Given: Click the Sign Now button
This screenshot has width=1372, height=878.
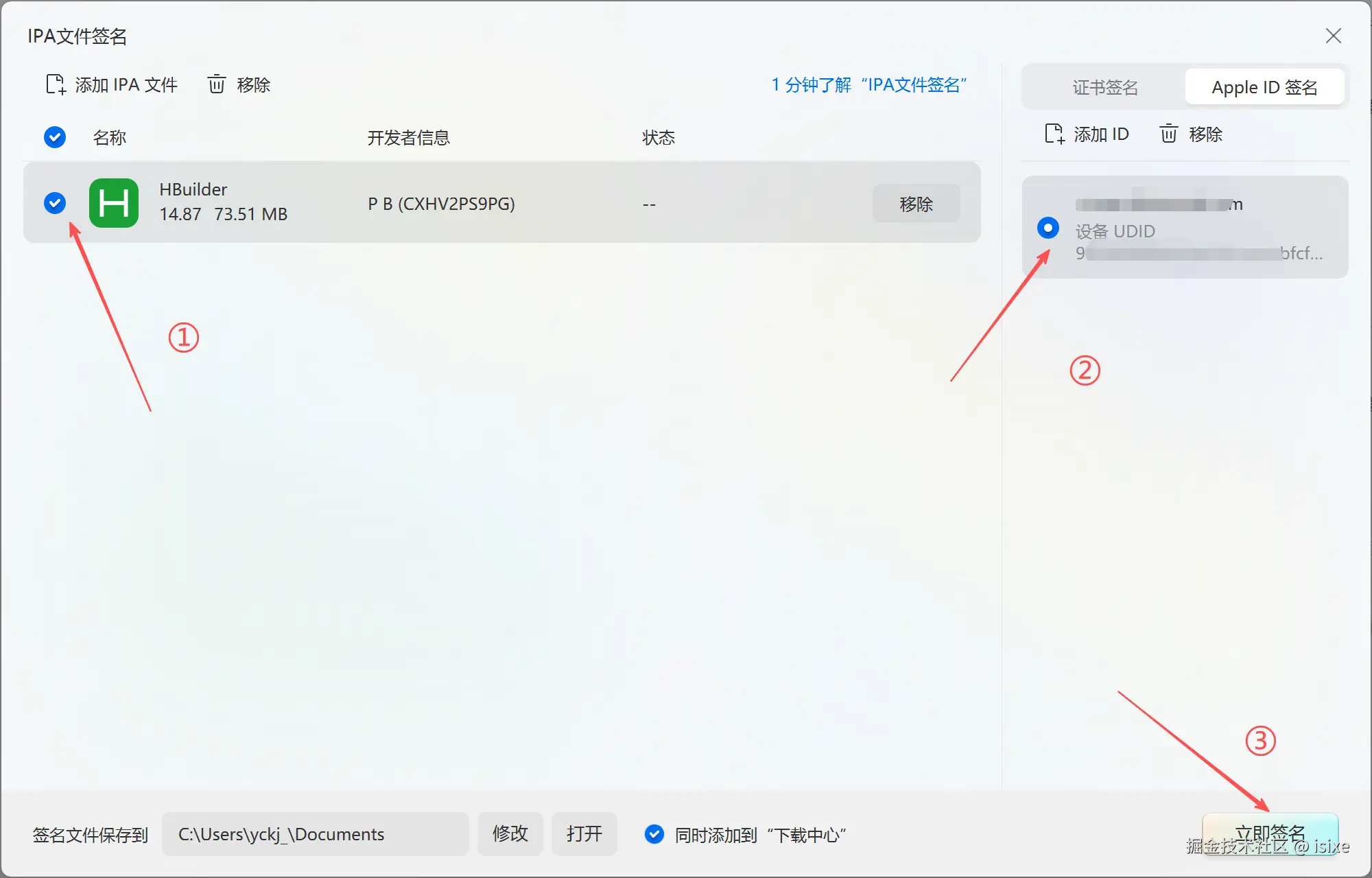Looking at the screenshot, I should point(1270,833).
